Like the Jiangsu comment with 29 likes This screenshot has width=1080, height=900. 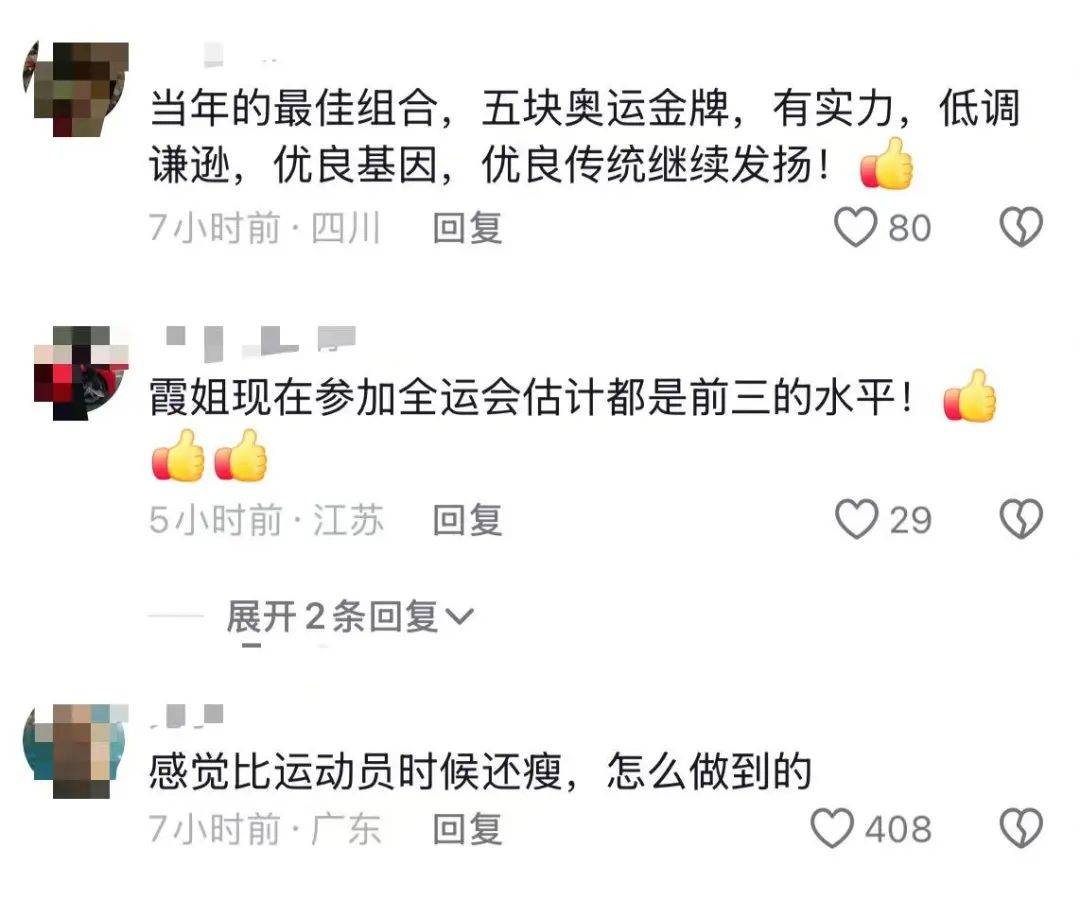[x=856, y=519]
